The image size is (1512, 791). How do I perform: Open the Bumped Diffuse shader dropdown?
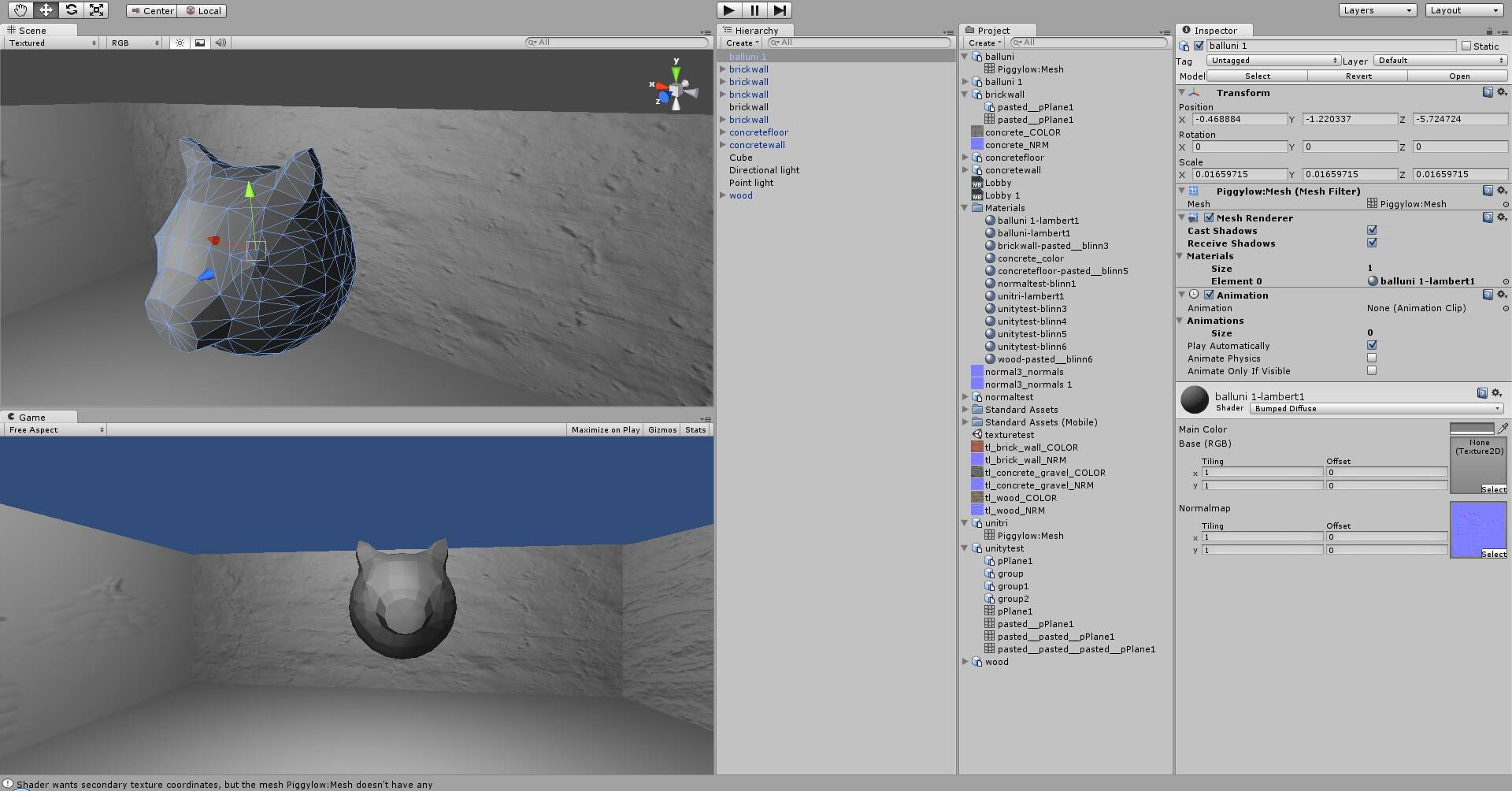tap(1376, 408)
